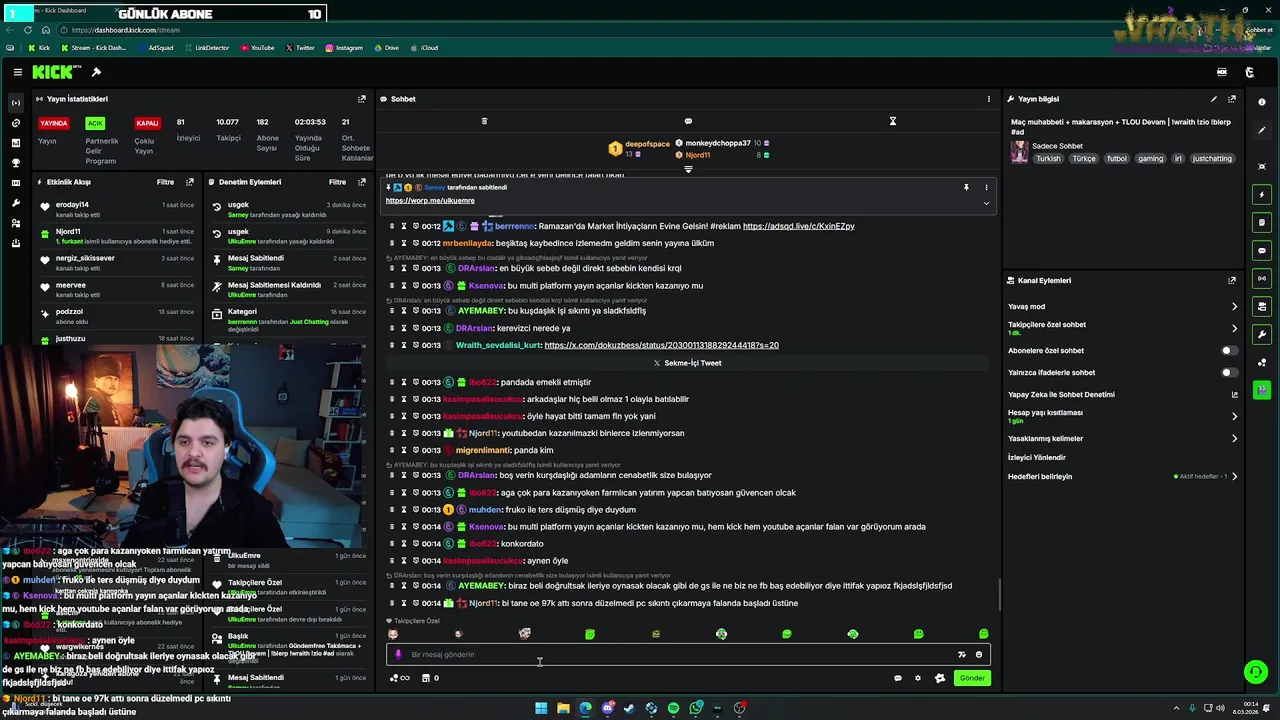1280x720 pixels.
Task: Open the emoji picker in message box
Action: pos(979,655)
